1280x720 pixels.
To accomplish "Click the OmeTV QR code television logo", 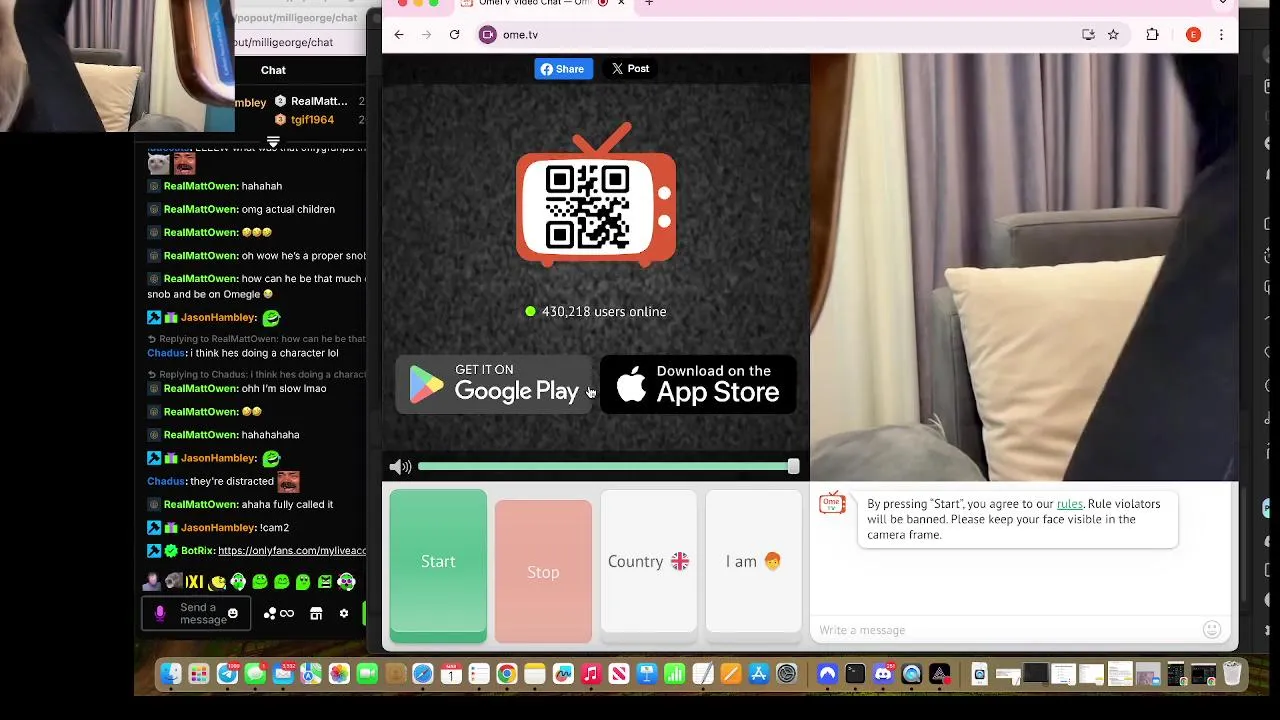I will click(596, 195).
